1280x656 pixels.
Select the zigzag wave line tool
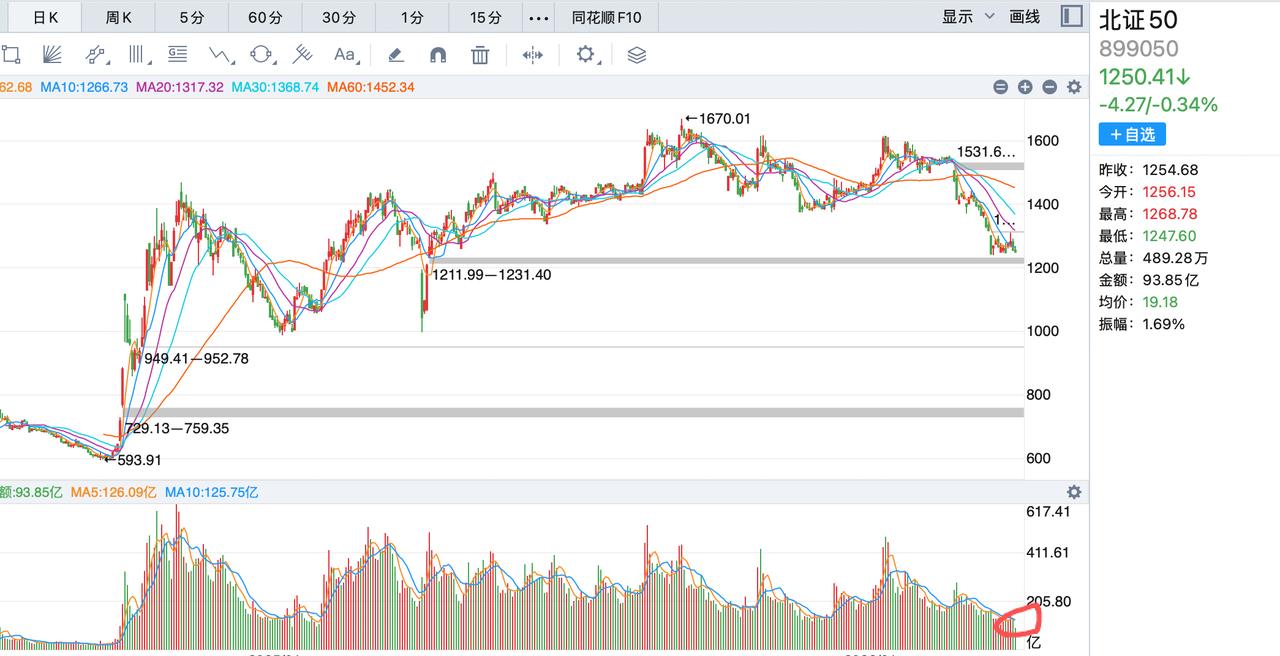pos(221,55)
